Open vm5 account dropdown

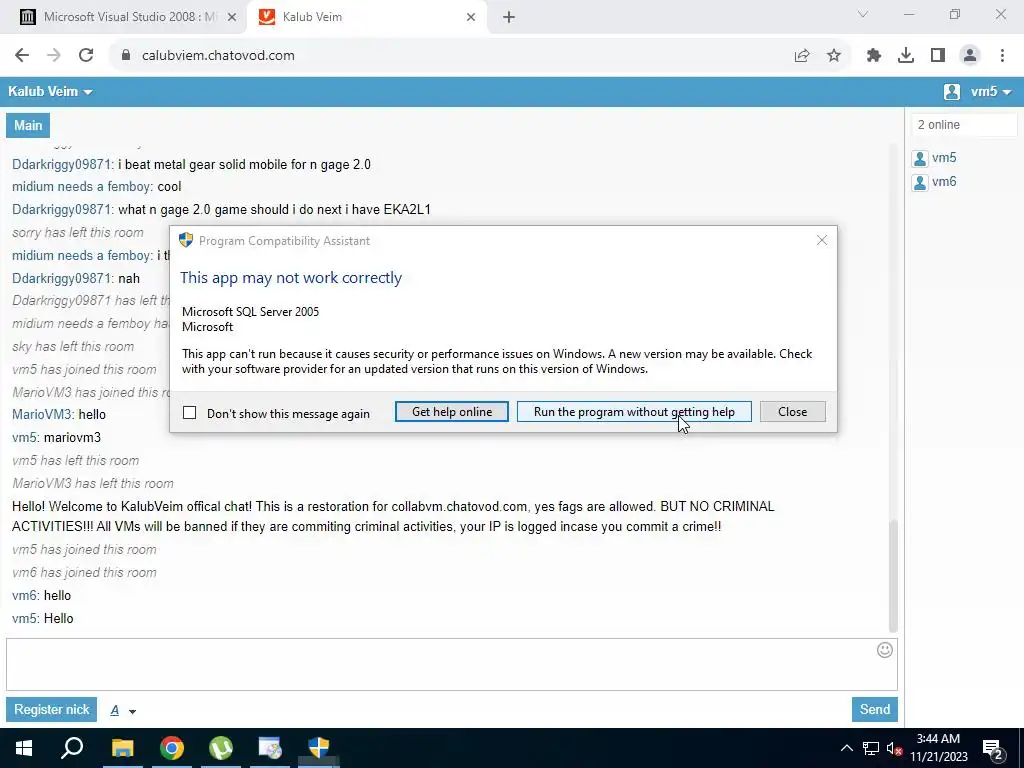pyautogui.click(x=991, y=92)
